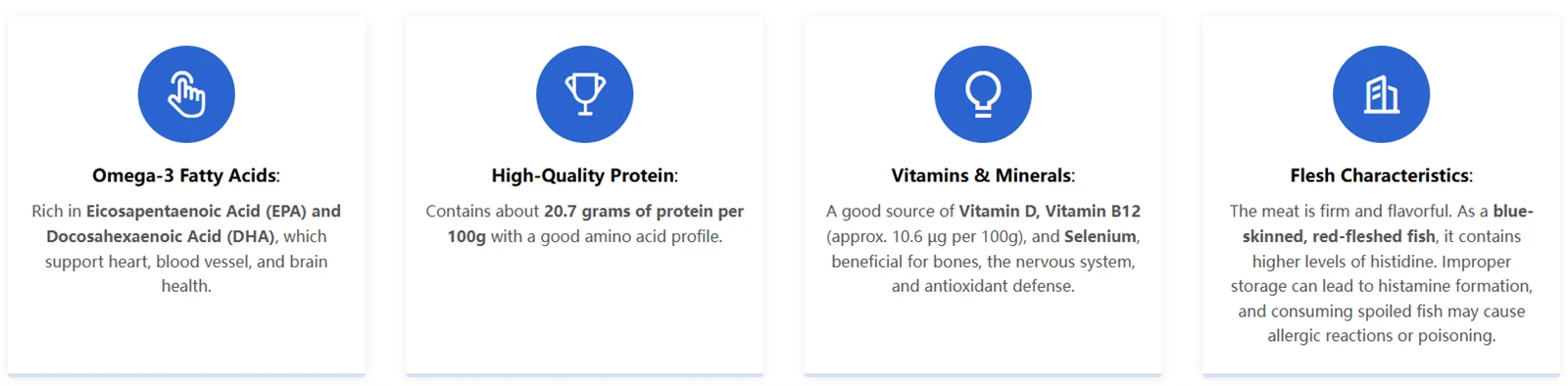The height and width of the screenshot is (386, 1568).
Task: Click the heart and brain health sentence
Action: tap(186, 273)
